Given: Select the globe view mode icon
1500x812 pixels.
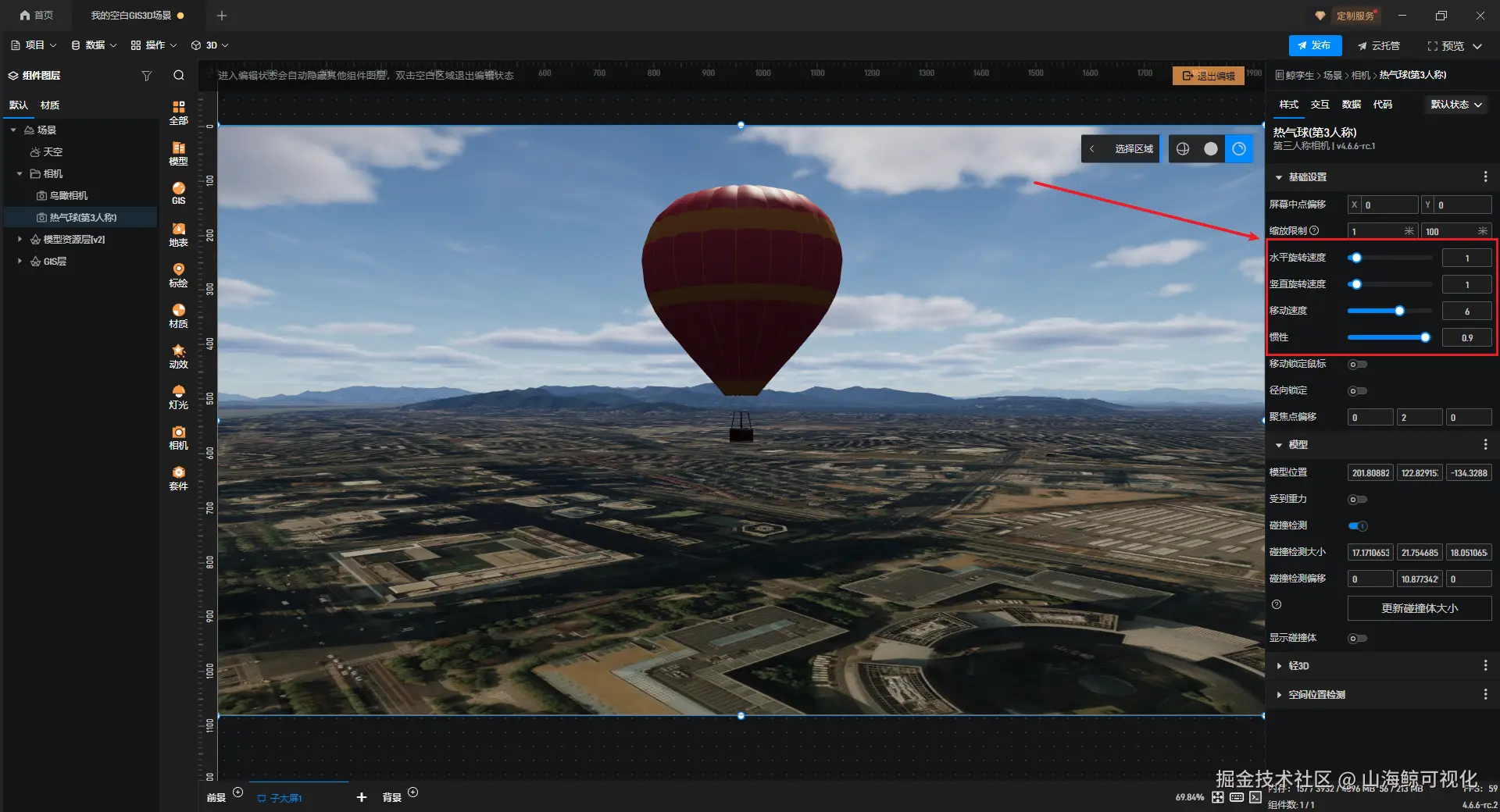Looking at the screenshot, I should 1183,148.
